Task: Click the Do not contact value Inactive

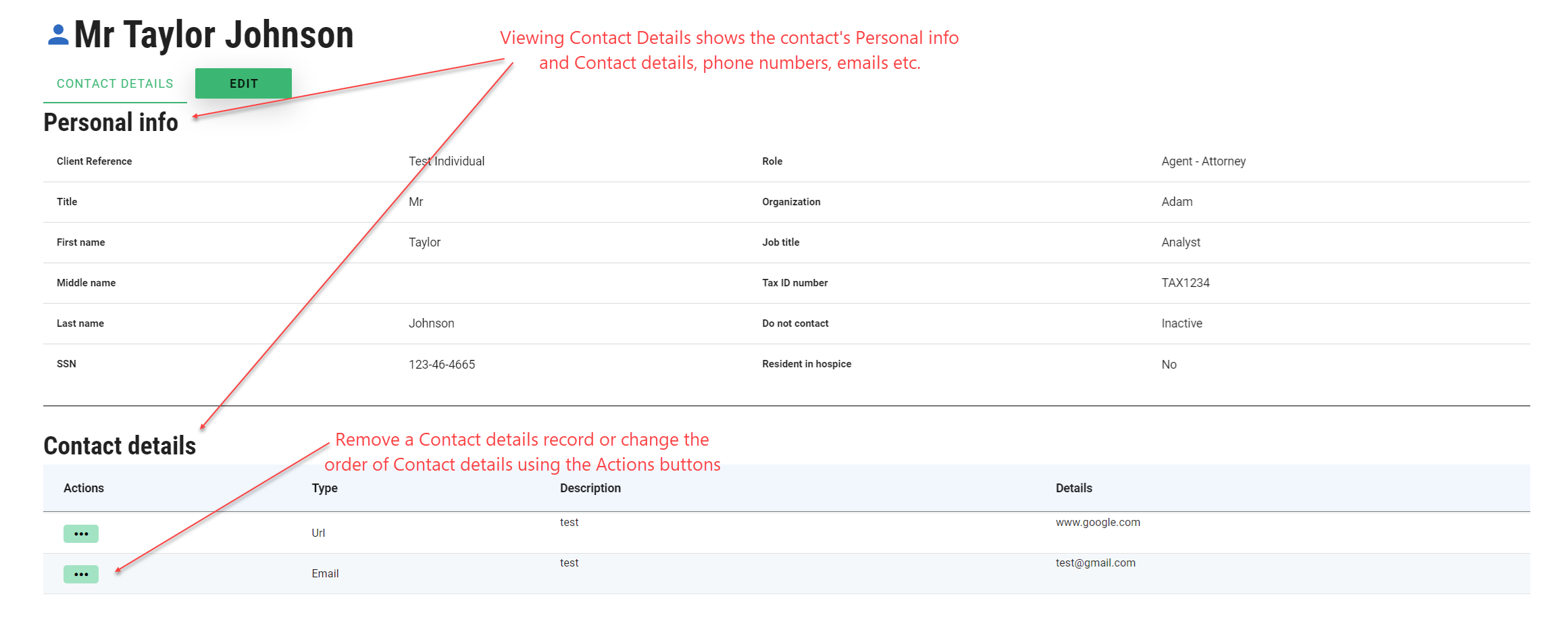Action: click(1182, 323)
